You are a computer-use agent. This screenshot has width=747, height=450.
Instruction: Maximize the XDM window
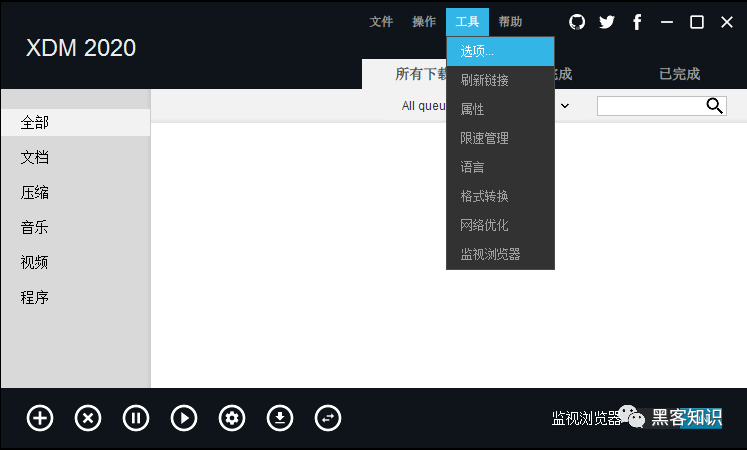pos(697,22)
